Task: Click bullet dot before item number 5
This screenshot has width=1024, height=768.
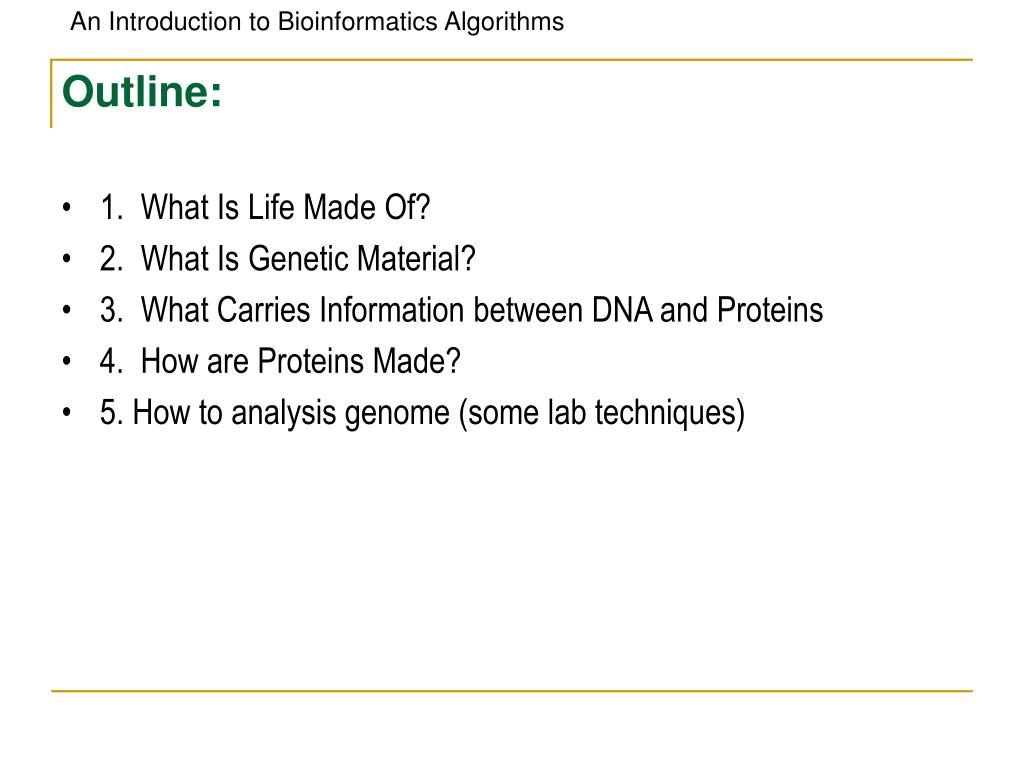Action: (x=67, y=413)
